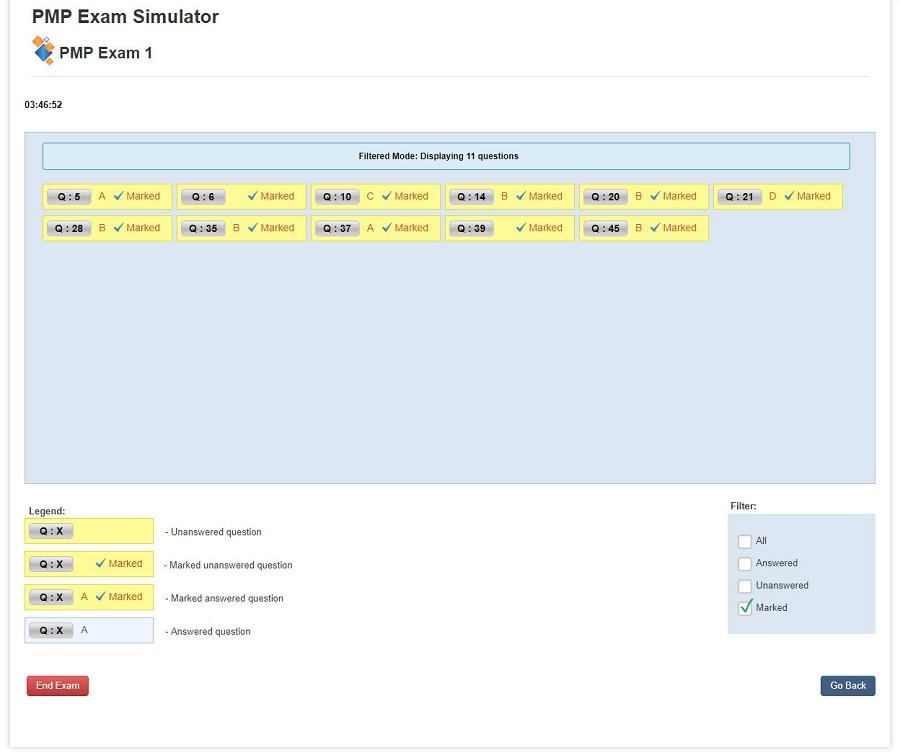Uncheck the Marked filter
The width and height of the screenshot is (900, 755).
click(x=745, y=607)
